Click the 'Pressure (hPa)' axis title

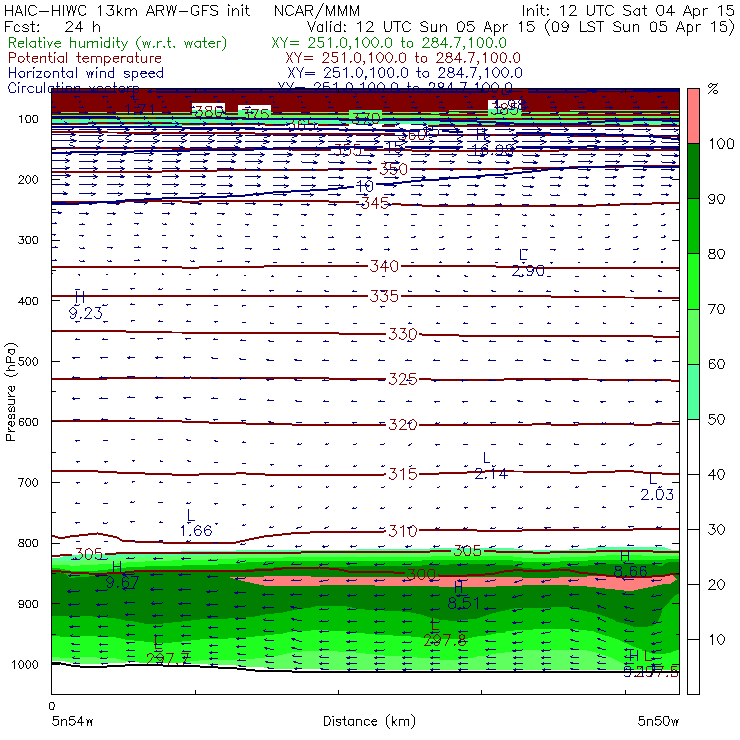click(x=11, y=392)
